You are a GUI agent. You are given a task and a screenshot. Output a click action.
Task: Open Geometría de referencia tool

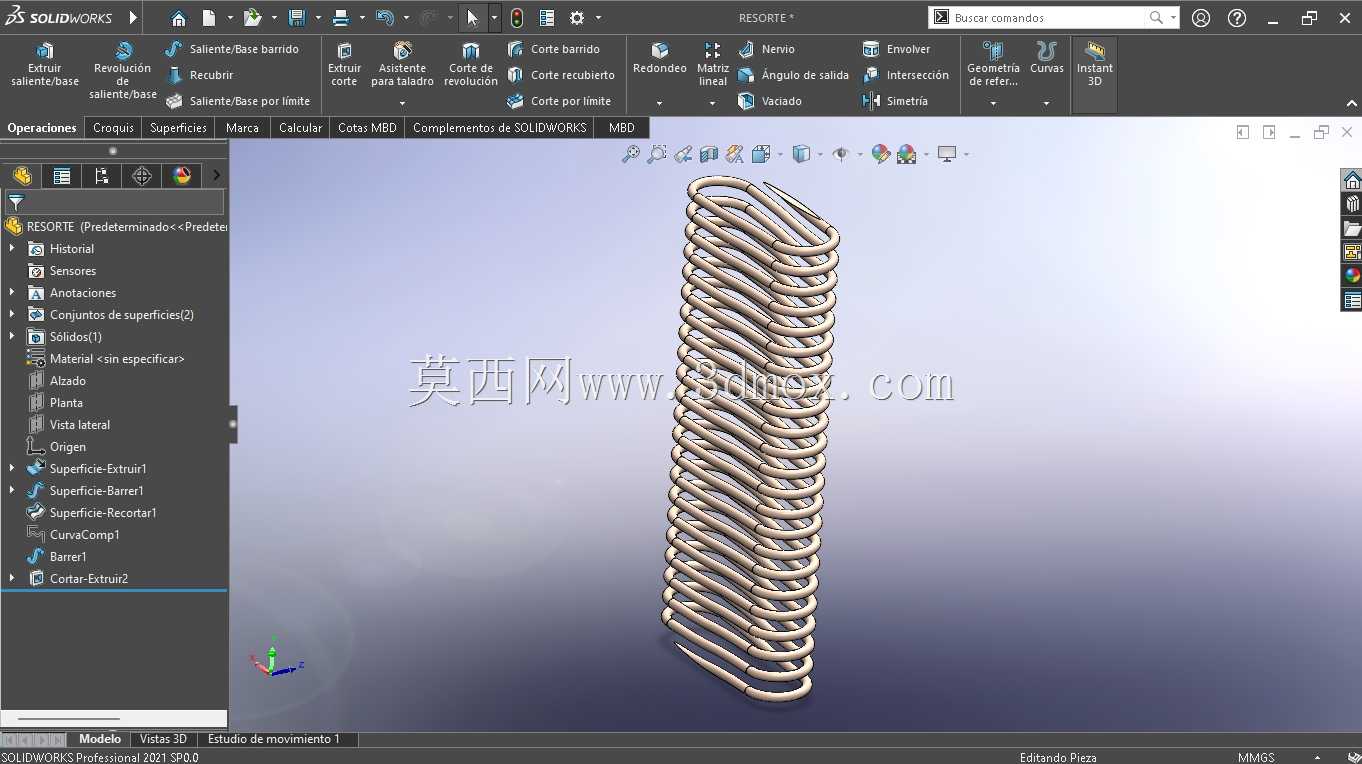point(993,65)
